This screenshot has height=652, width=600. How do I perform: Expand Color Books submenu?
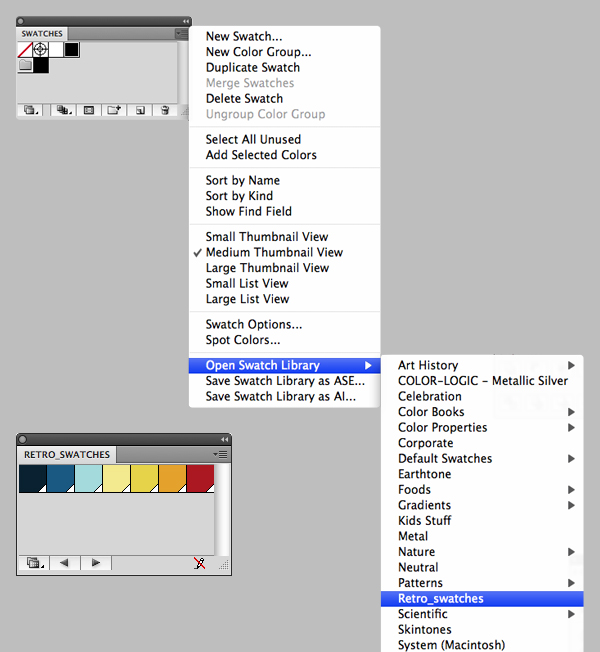pyautogui.click(x=482, y=412)
